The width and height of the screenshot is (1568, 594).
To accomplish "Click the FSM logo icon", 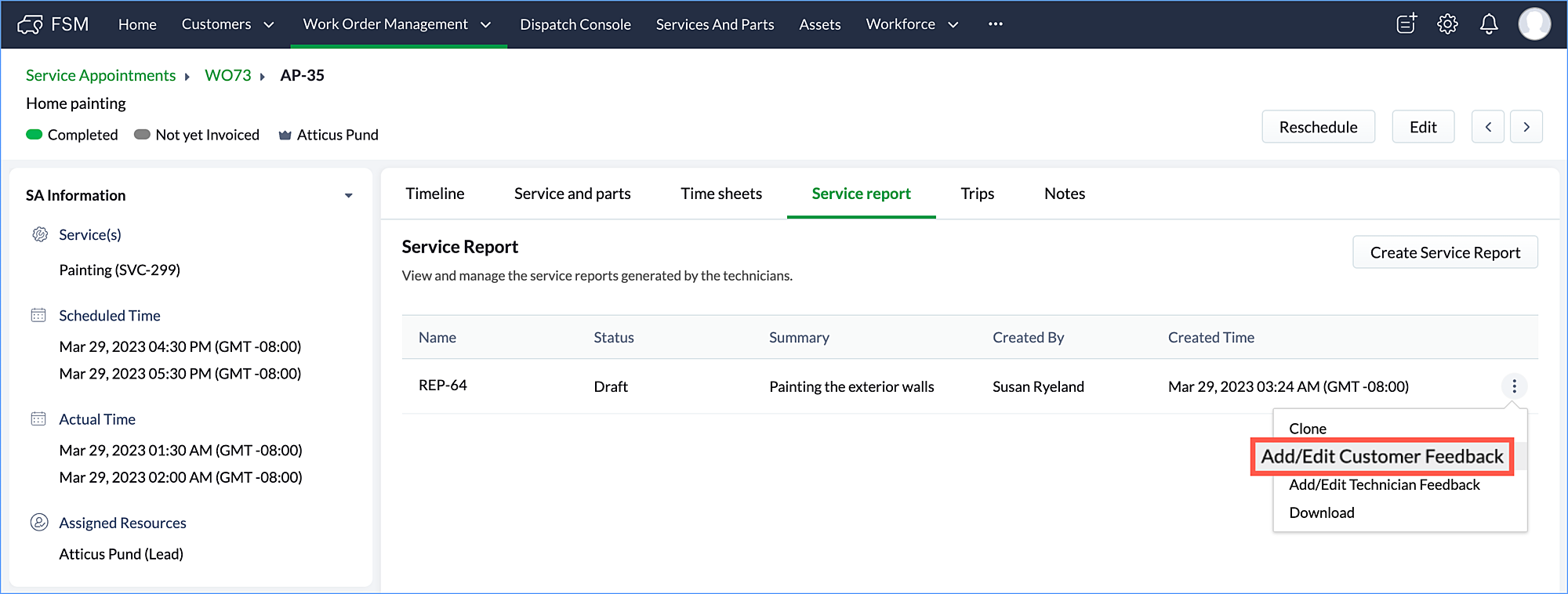I will (31, 24).
